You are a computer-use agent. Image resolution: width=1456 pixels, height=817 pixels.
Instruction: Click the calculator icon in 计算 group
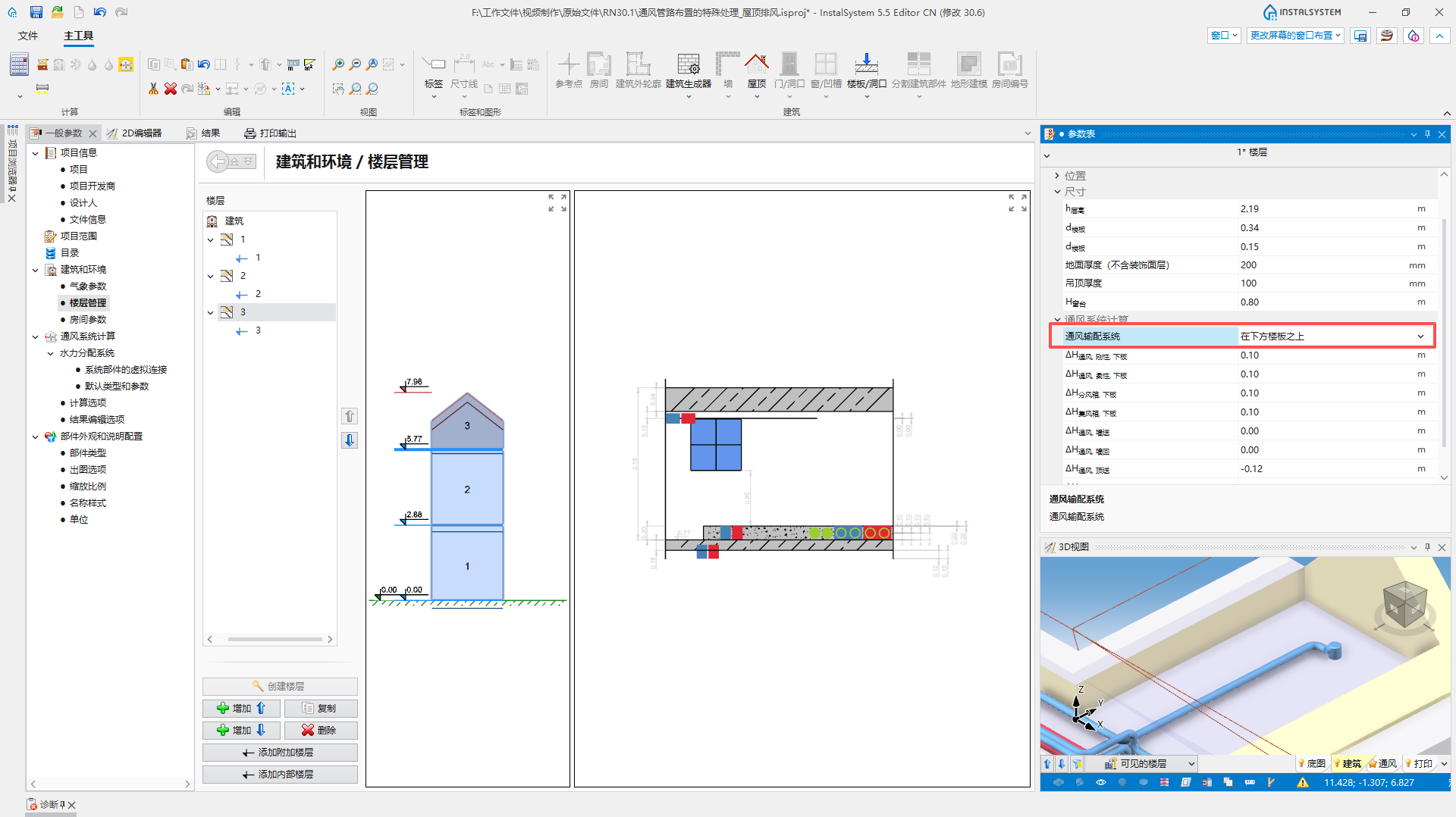[x=19, y=65]
